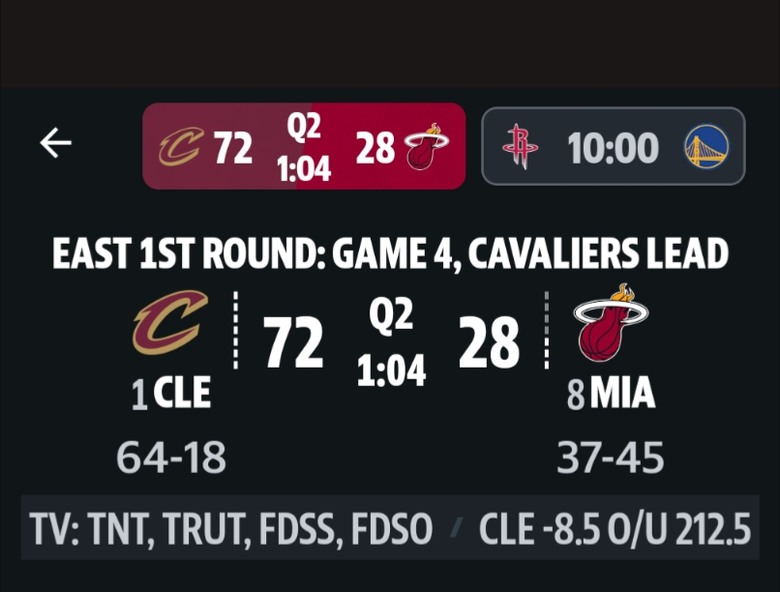
Task: Open the 8 MIA team link
Action: (x=611, y=393)
